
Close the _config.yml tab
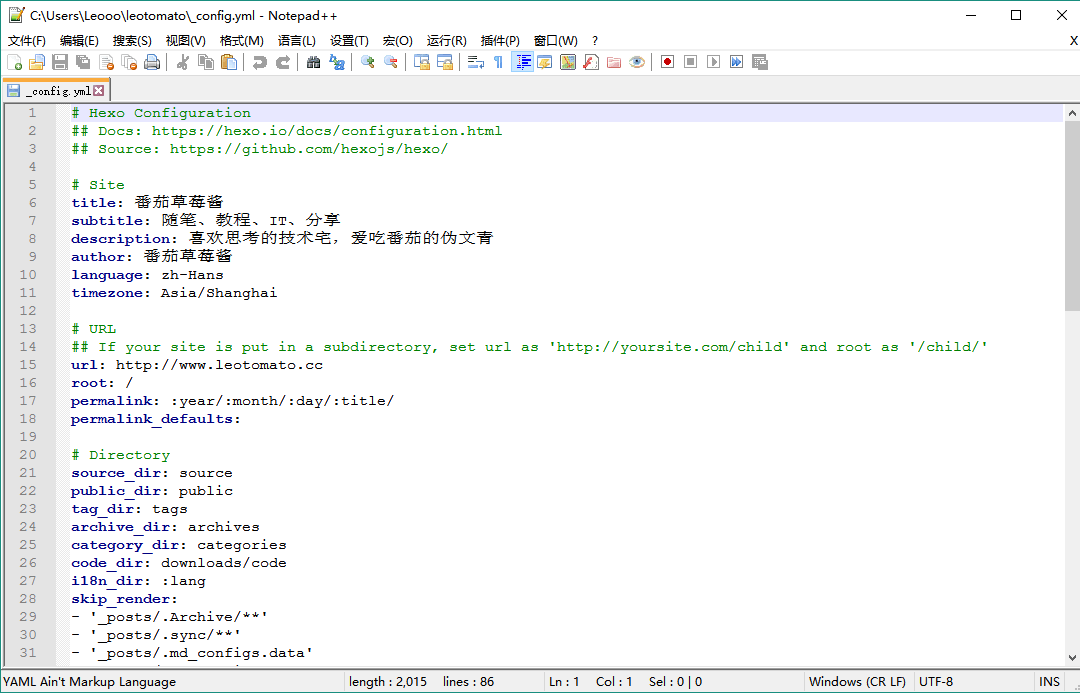pyautogui.click(x=99, y=91)
